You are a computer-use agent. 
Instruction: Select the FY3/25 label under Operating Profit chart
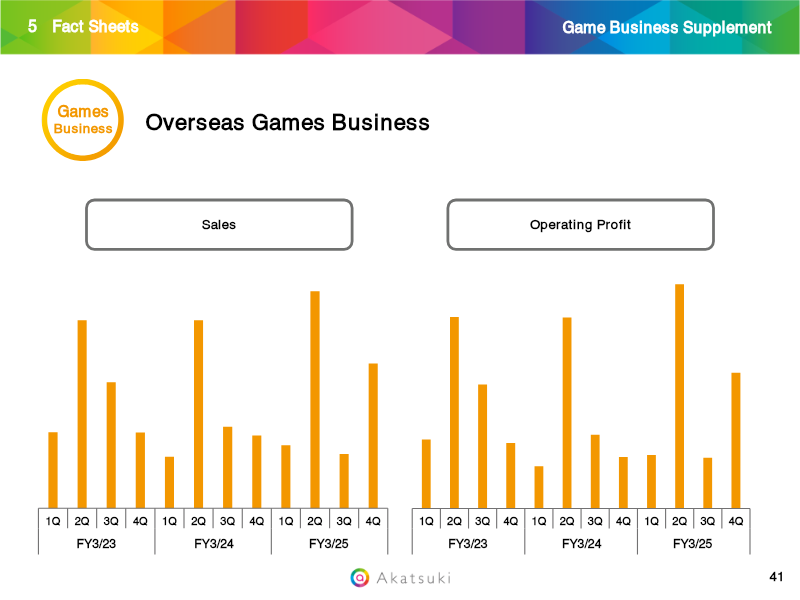(693, 543)
